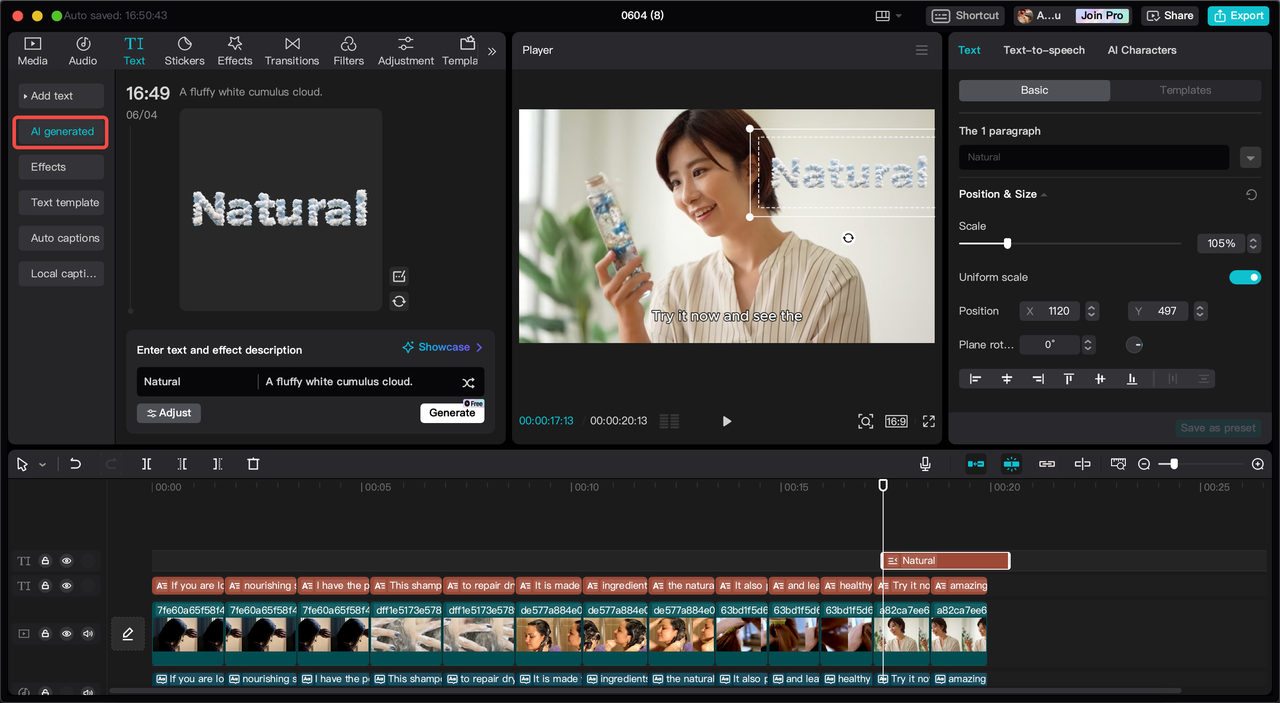Click the split clip icon in timeline toolbar
This screenshot has width=1280, height=703.
coord(146,464)
